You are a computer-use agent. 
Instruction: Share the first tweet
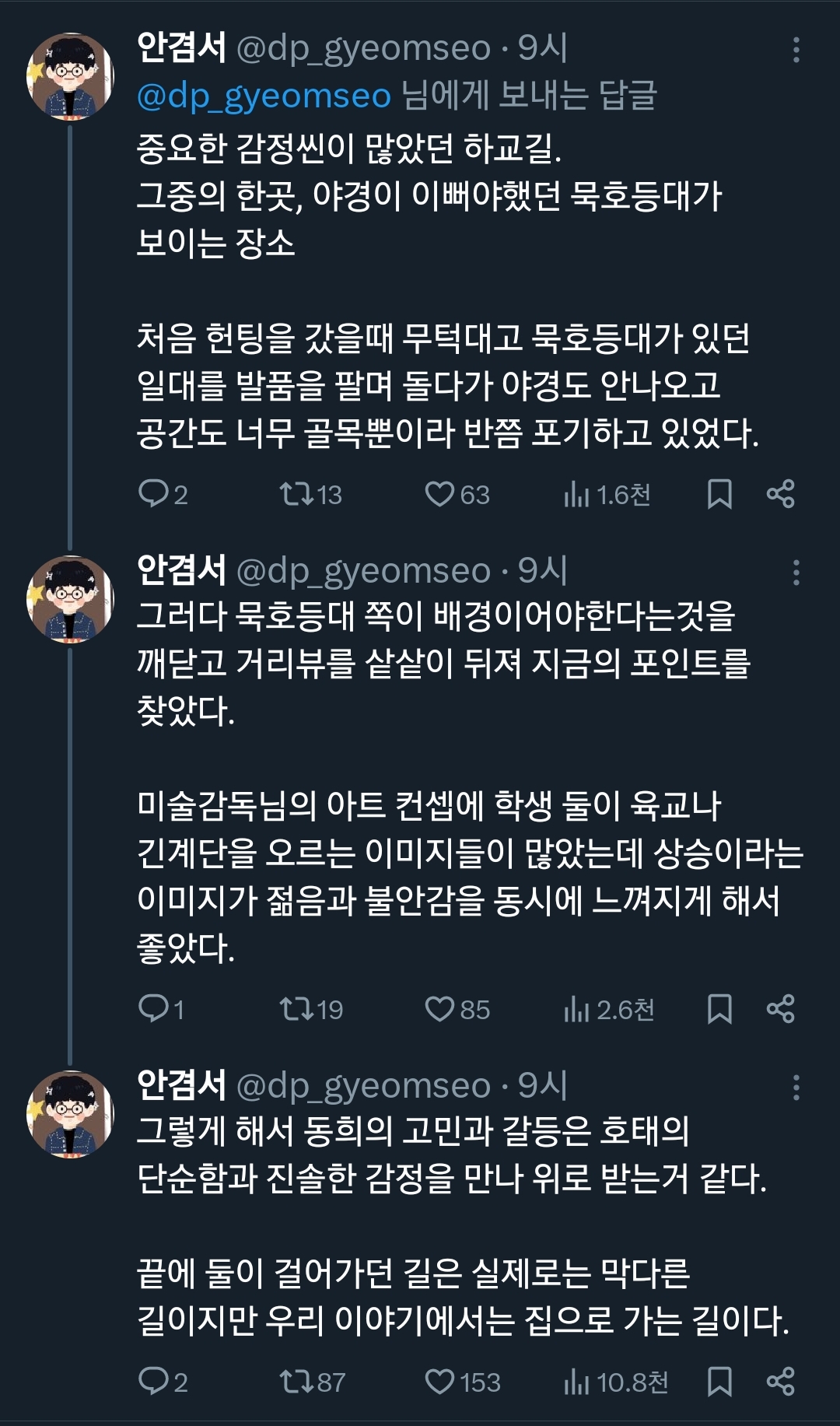click(780, 494)
